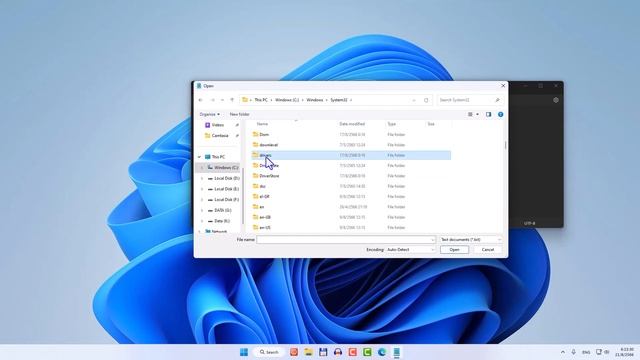Expand DATA (G:) tree node
This screenshot has height=360, width=640.
click(x=202, y=210)
